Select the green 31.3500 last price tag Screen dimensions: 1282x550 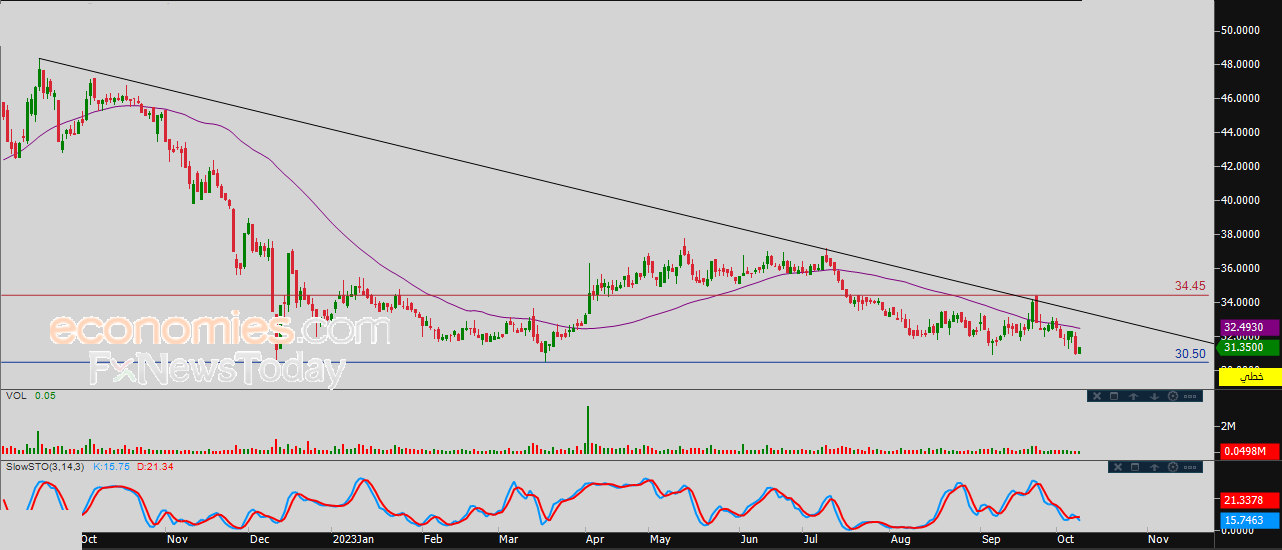(1249, 347)
